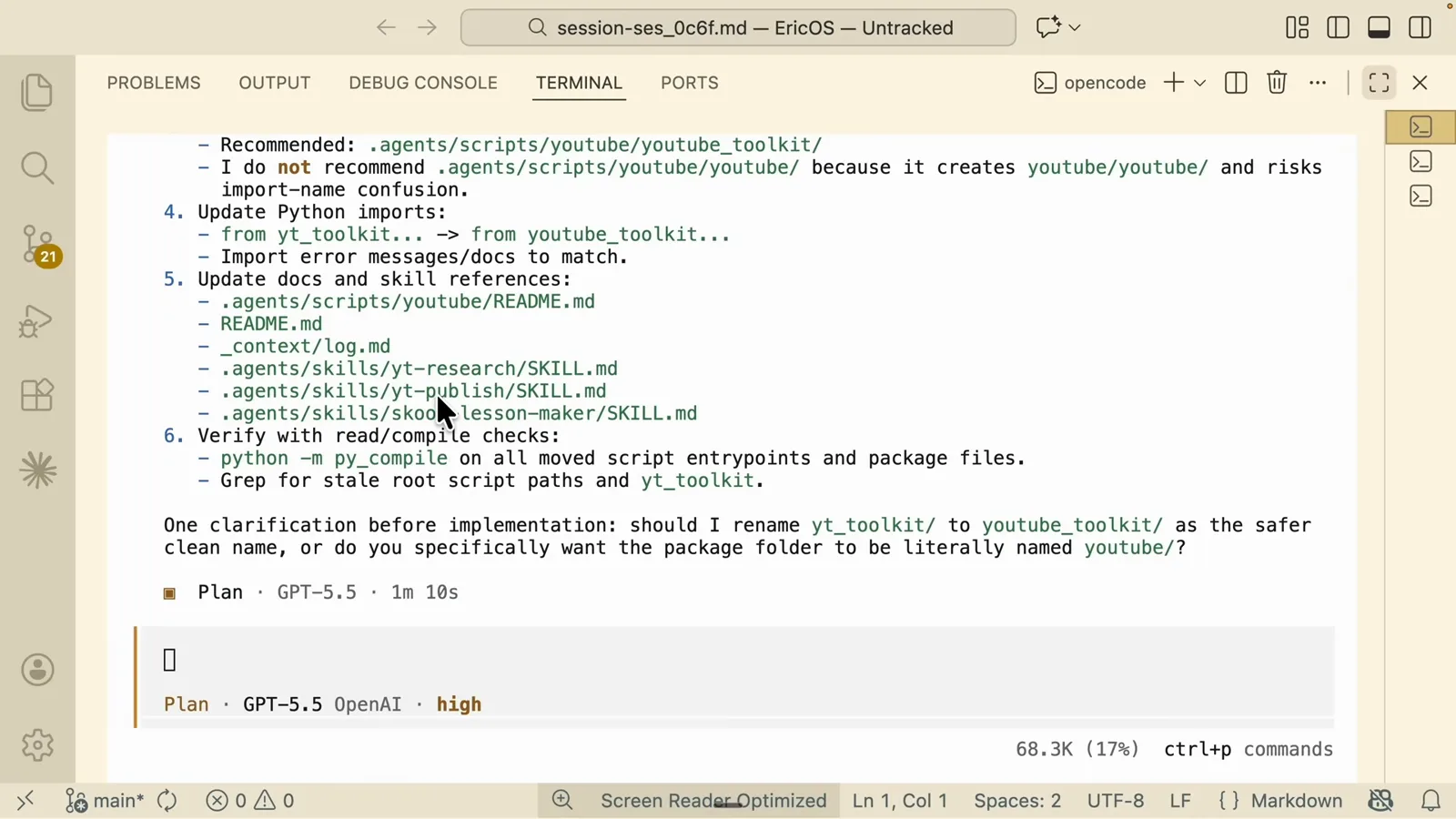Open the Copilot status icon

(1380, 801)
